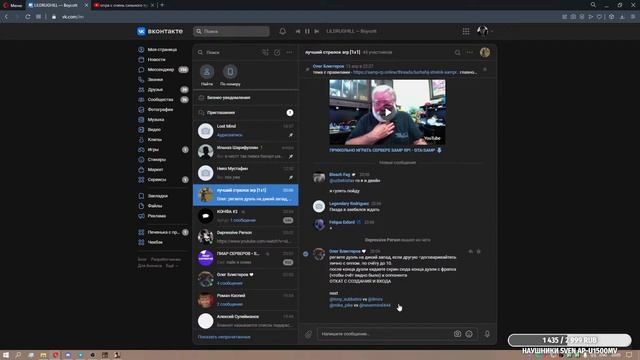Skip to next track in header player
This screenshot has width=640, height=360.
[317, 31]
